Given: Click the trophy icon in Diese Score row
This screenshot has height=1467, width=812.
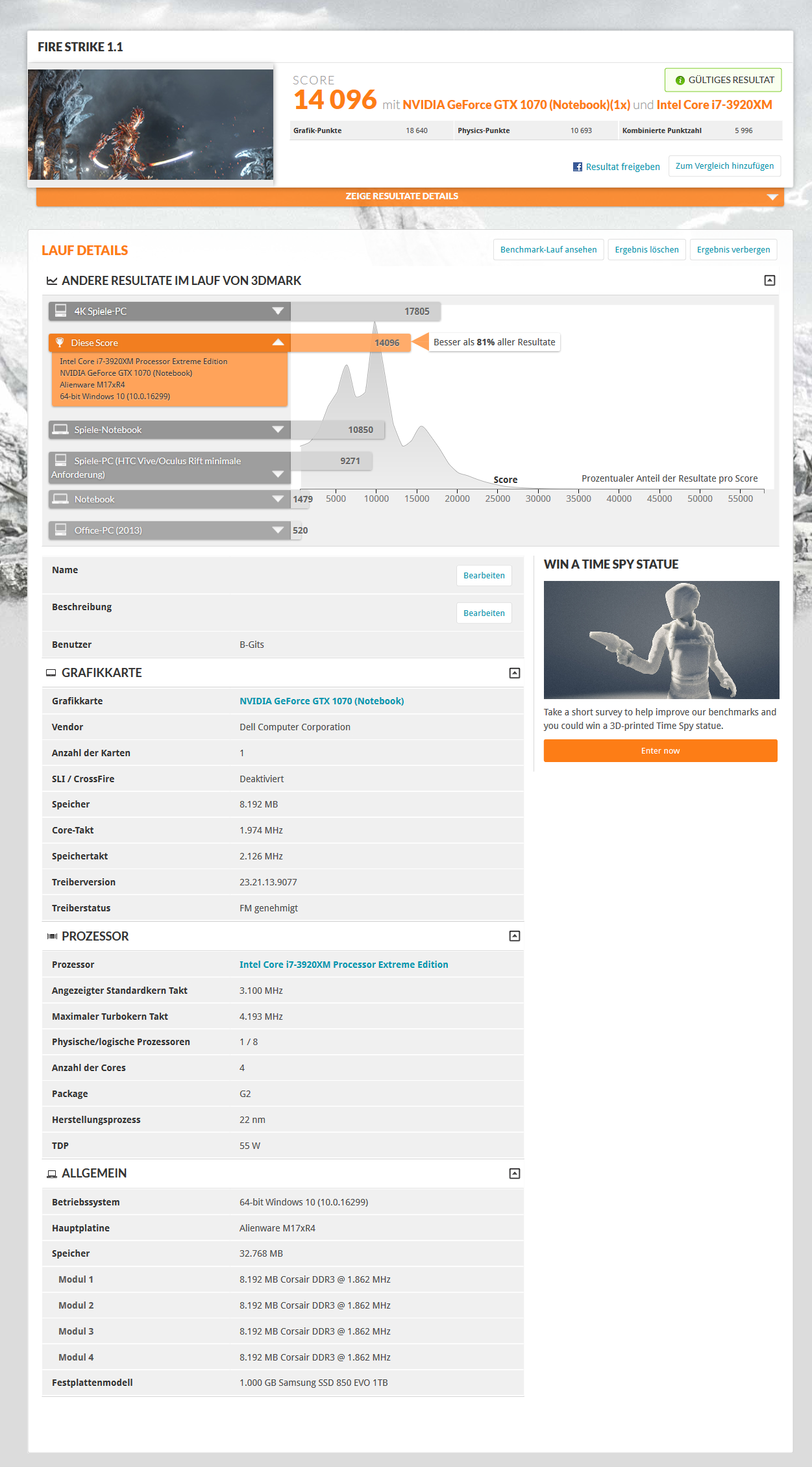Looking at the screenshot, I should pos(60,342).
